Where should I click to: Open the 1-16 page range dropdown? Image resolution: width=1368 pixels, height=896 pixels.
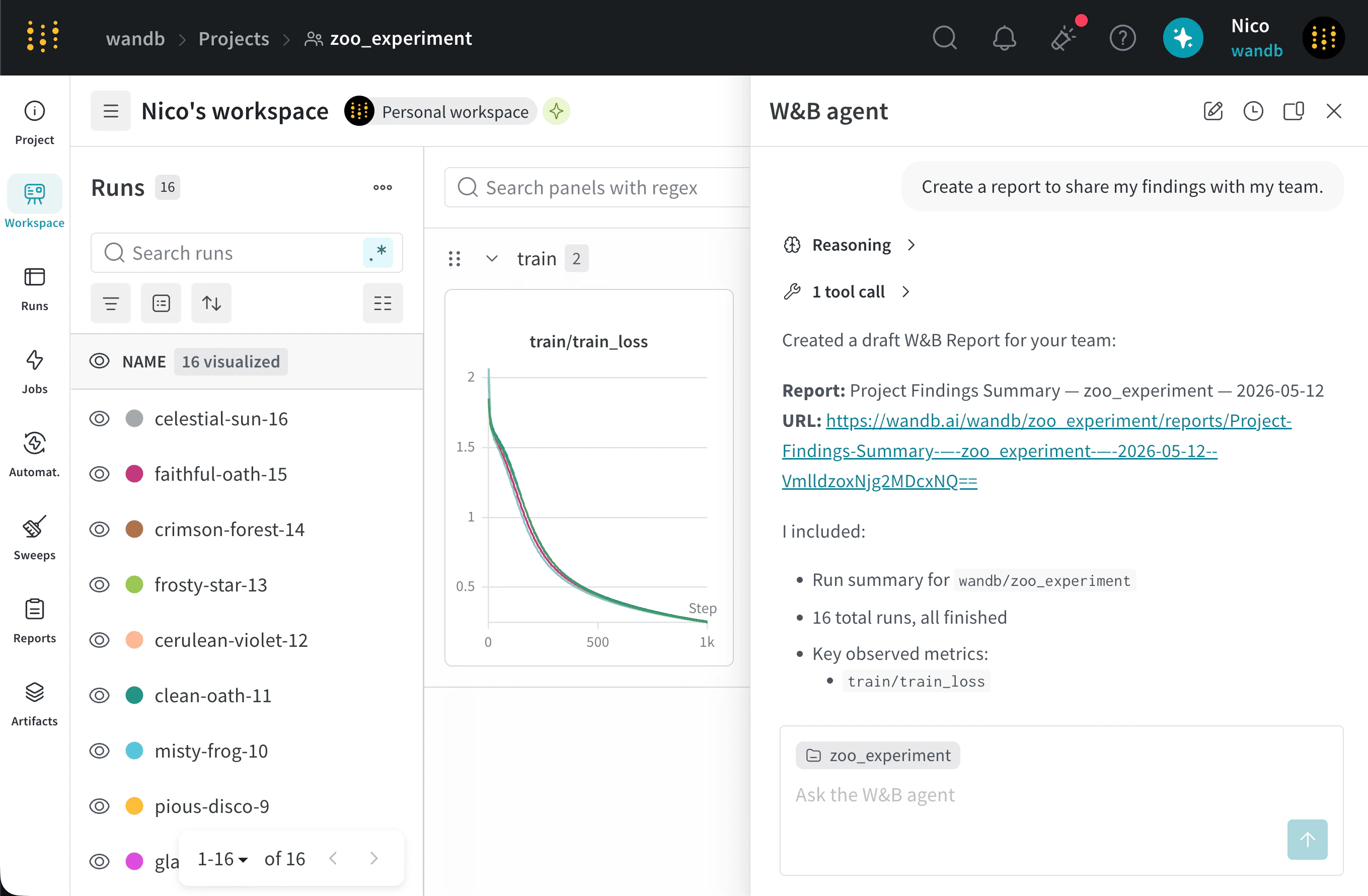tap(222, 859)
